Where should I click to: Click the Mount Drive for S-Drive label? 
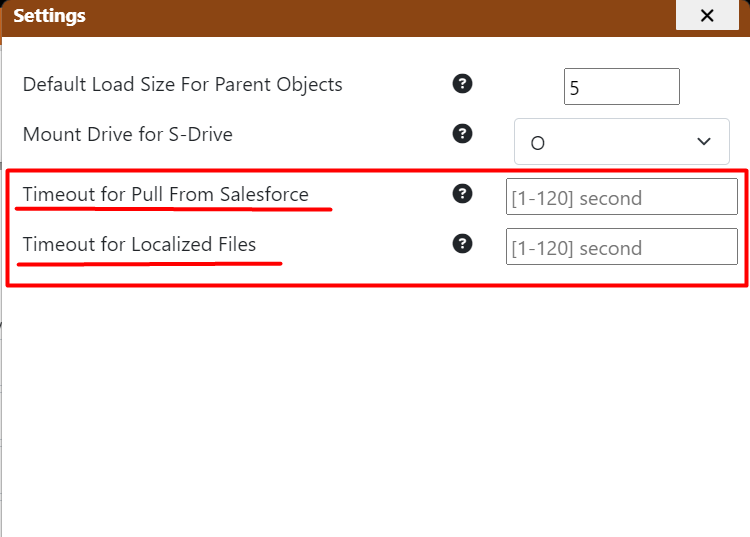tap(127, 134)
